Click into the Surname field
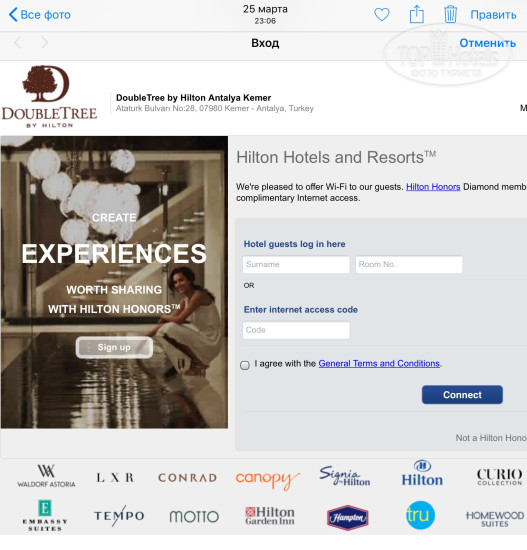This screenshot has width=527, height=550. pyautogui.click(x=296, y=264)
